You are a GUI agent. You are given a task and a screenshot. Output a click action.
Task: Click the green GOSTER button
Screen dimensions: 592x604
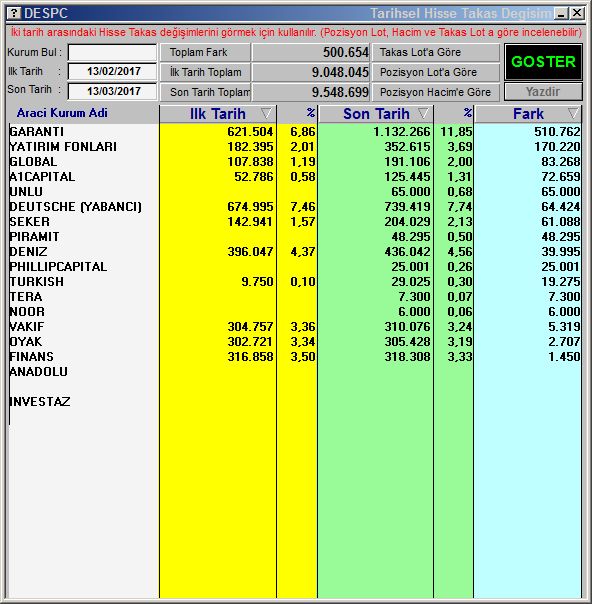543,62
